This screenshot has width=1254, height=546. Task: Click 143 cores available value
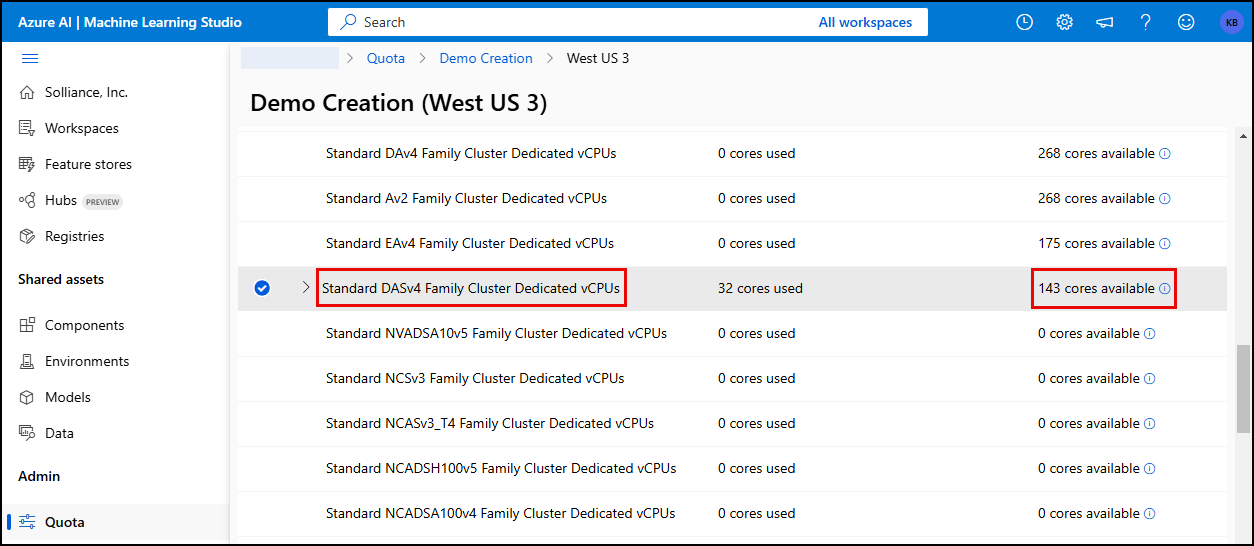1096,289
